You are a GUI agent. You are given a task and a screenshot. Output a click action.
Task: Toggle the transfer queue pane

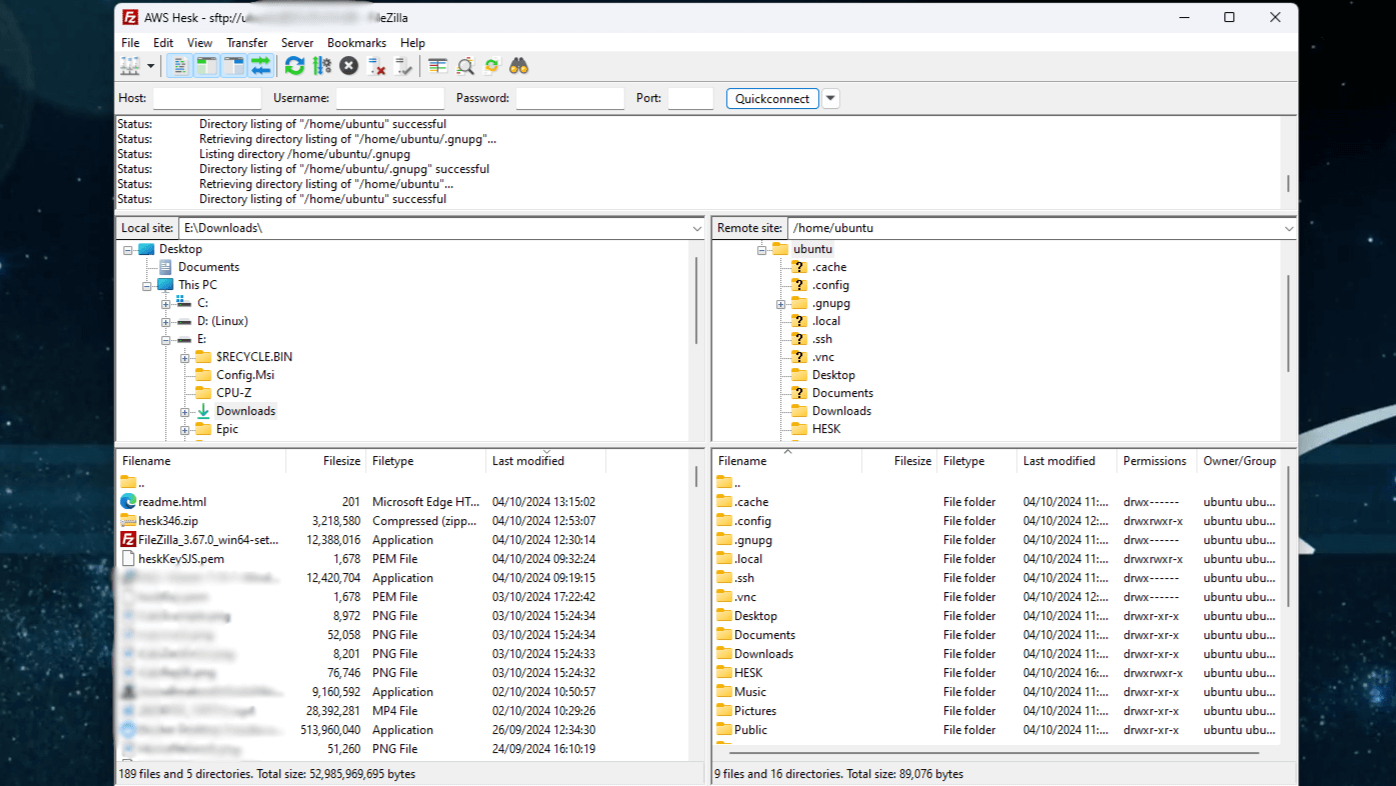click(259, 65)
